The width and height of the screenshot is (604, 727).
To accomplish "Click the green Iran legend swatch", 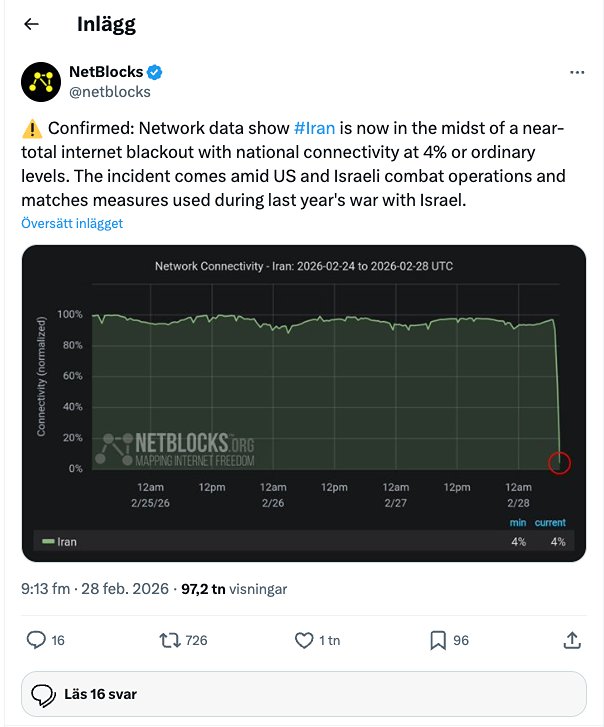I will pyautogui.click(x=46, y=542).
